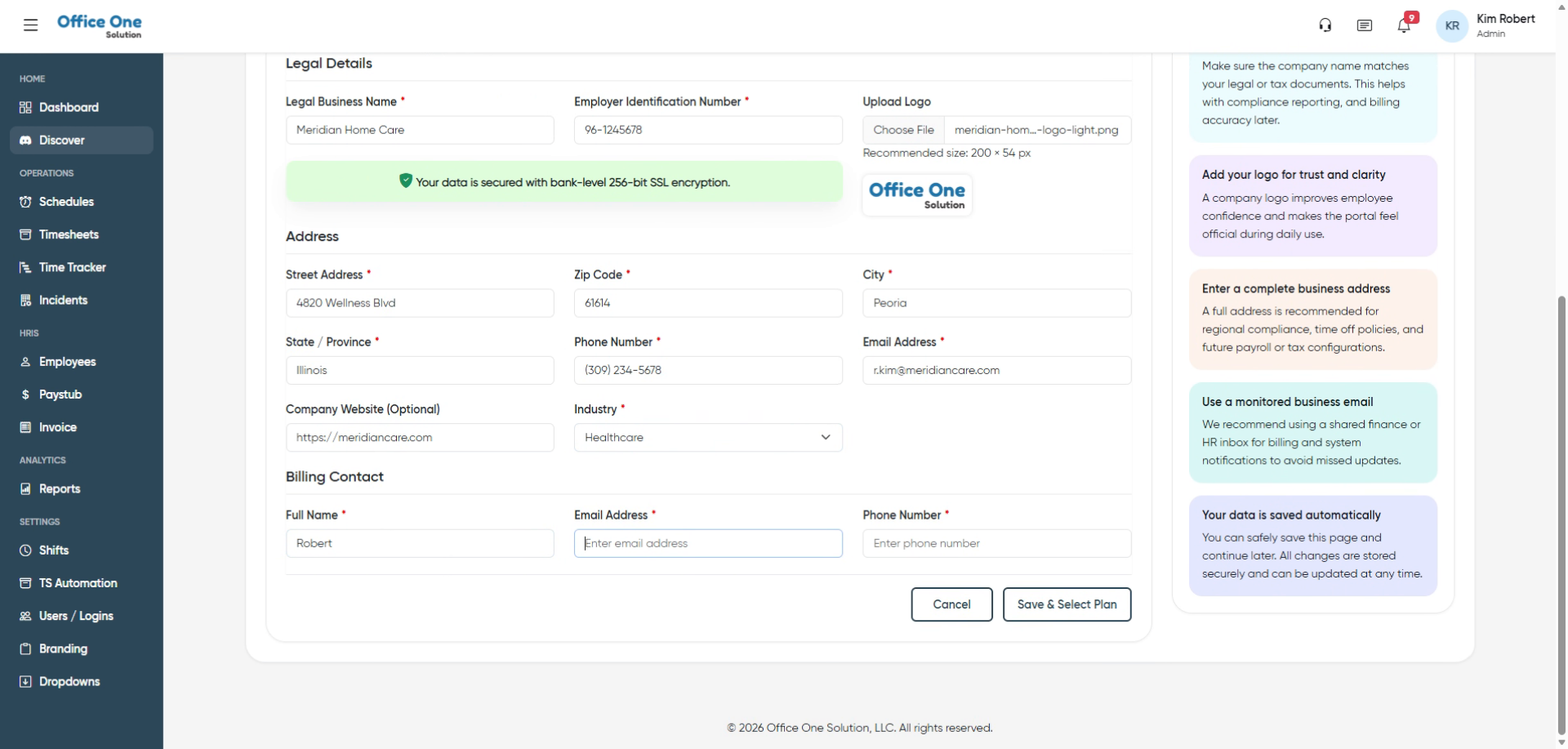Click the billing contact email address field
This screenshot has height=749, width=1568.
coord(707,543)
